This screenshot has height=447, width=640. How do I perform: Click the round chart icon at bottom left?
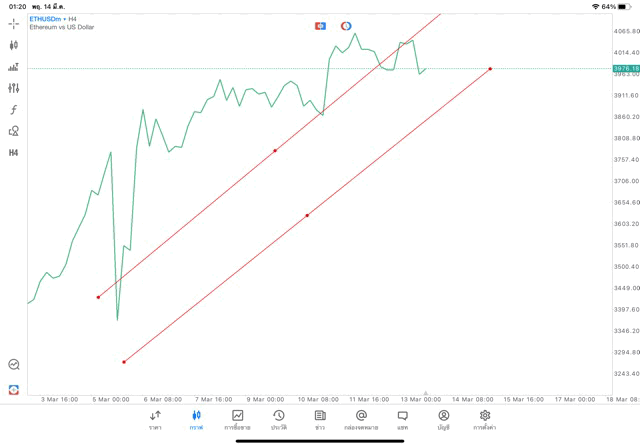point(14,365)
